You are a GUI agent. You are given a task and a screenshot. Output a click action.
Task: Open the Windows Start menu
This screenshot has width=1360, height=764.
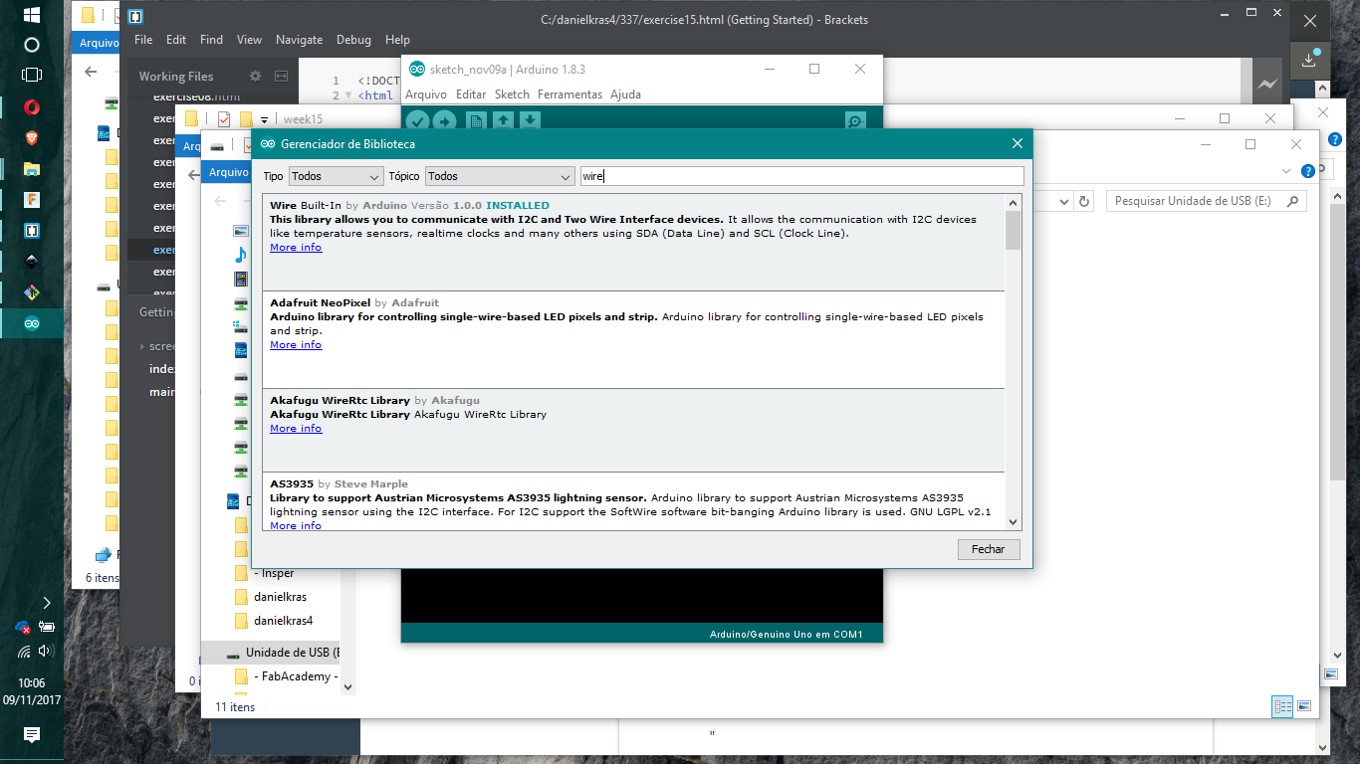[32, 15]
